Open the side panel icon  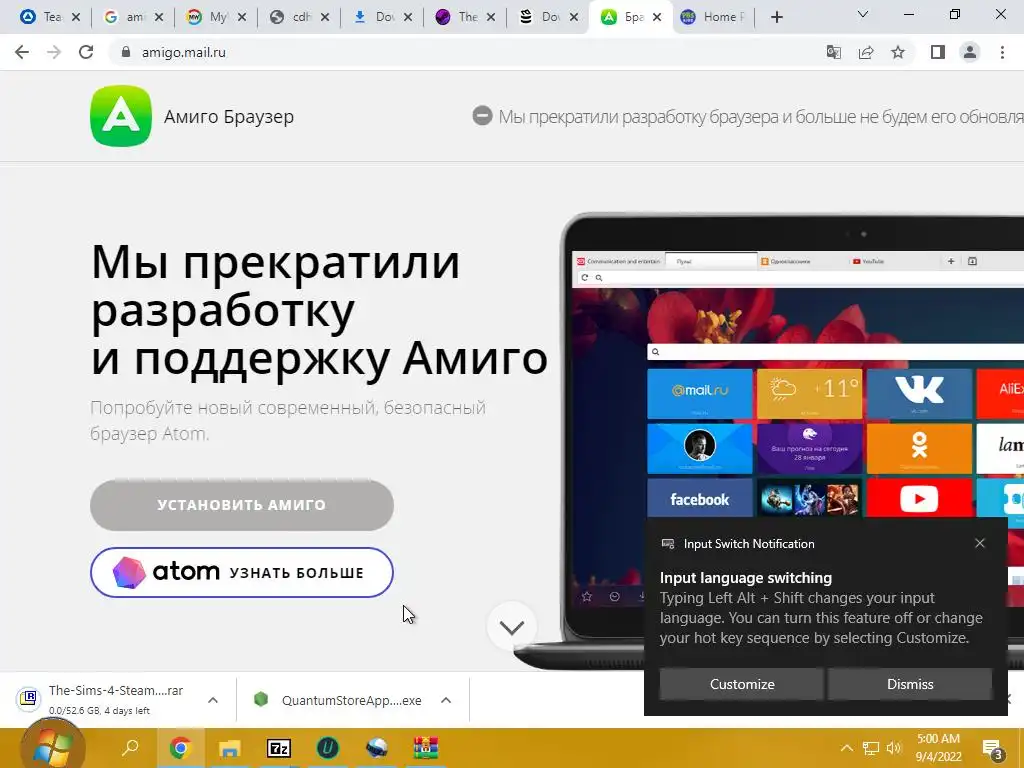[938, 52]
